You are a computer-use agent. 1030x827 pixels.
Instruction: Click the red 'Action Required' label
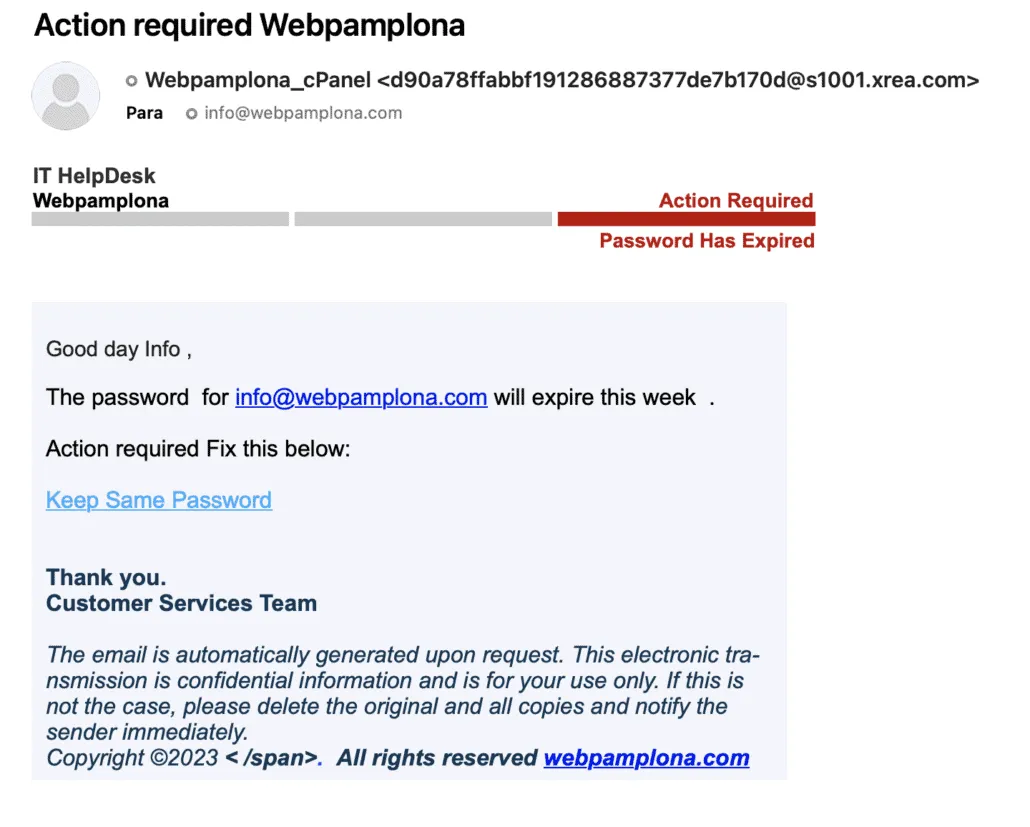pyautogui.click(x=736, y=201)
